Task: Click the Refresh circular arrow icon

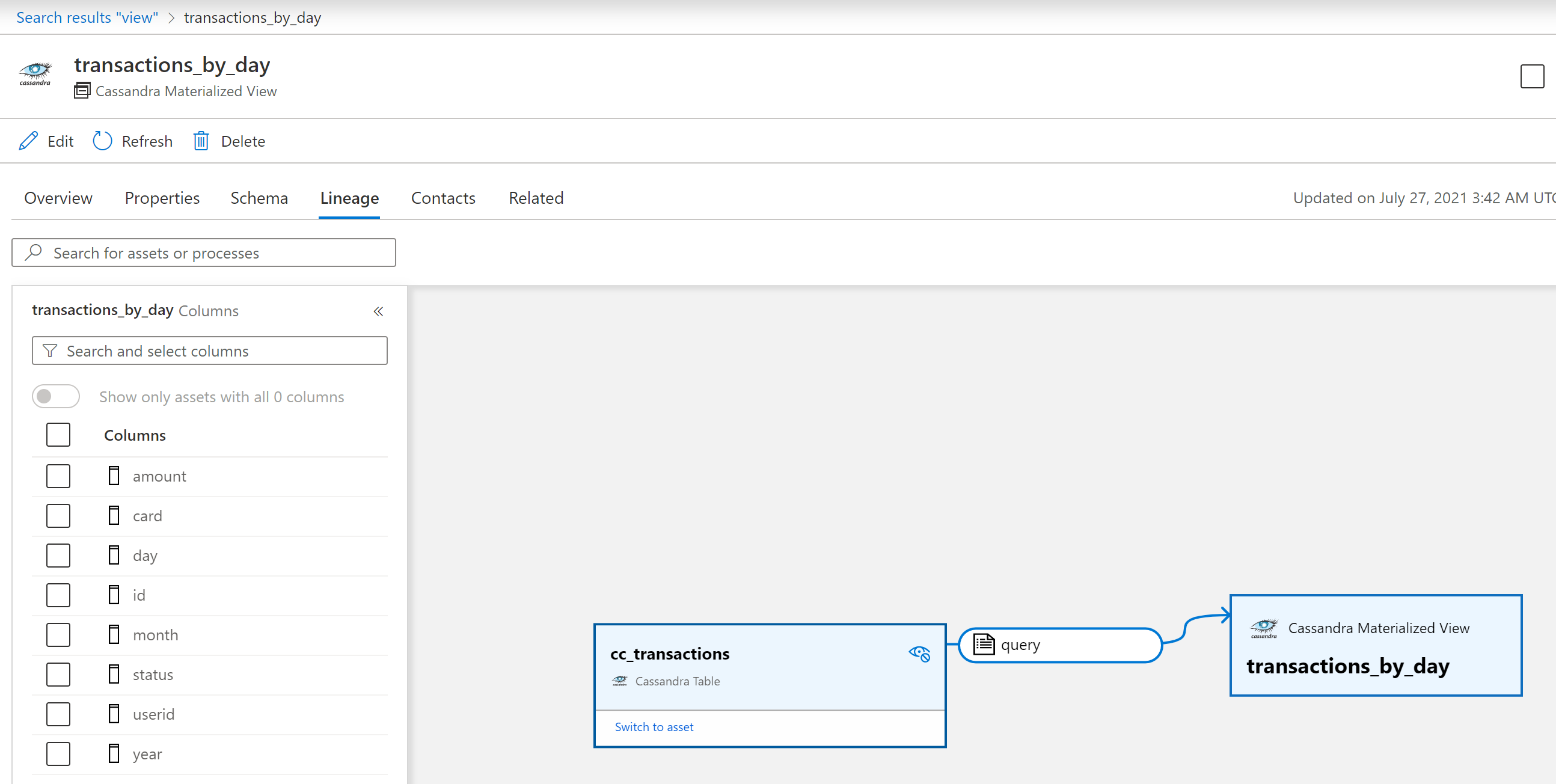Action: (100, 141)
